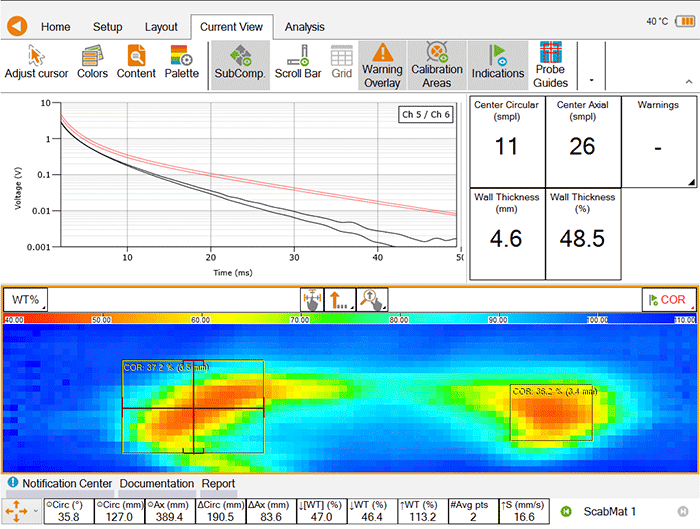This screenshot has width=700, height=529.
Task: Open the WT% data type dropdown
Action: (x=26, y=299)
